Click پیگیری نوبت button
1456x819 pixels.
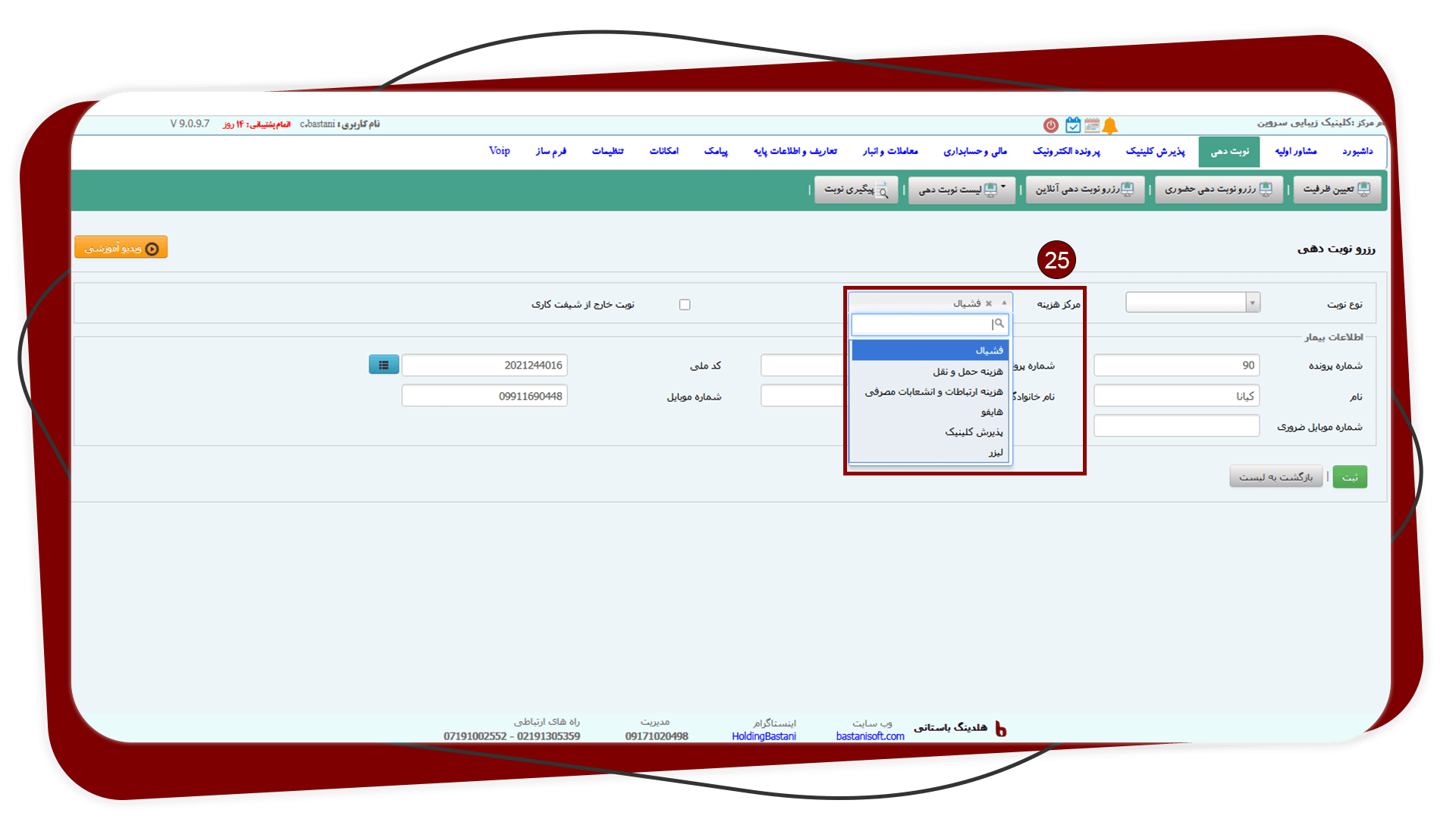tap(856, 190)
